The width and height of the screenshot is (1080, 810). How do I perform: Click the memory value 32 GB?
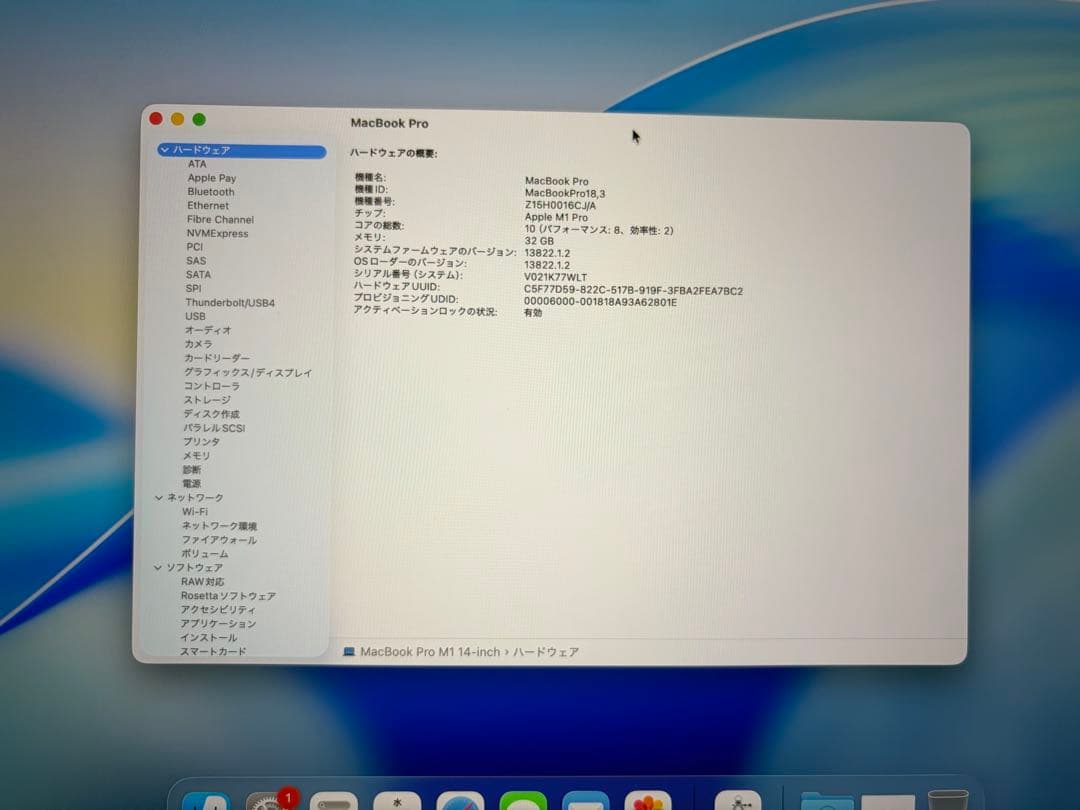pos(539,241)
